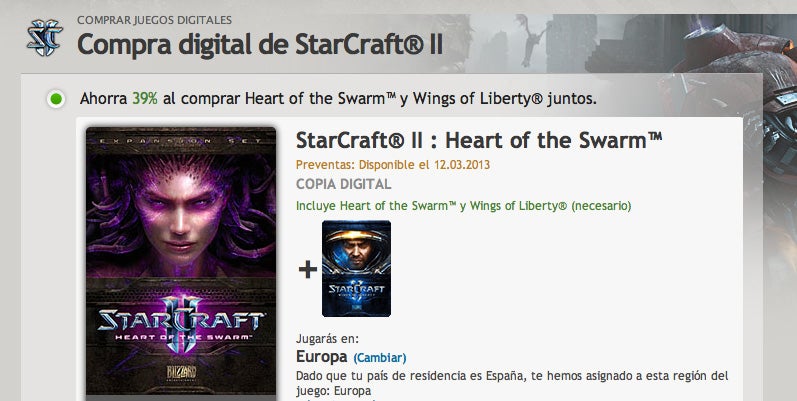Open the Heart of the Swarm box cover
The height and width of the screenshot is (401, 797).
[x=181, y=263]
